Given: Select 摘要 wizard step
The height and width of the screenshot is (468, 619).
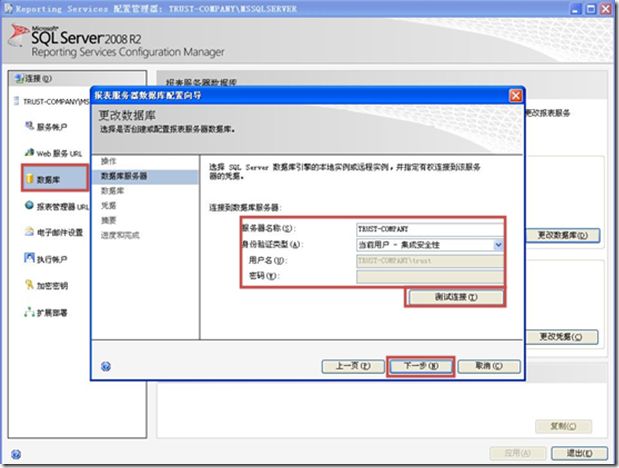Looking at the screenshot, I should (108, 220).
